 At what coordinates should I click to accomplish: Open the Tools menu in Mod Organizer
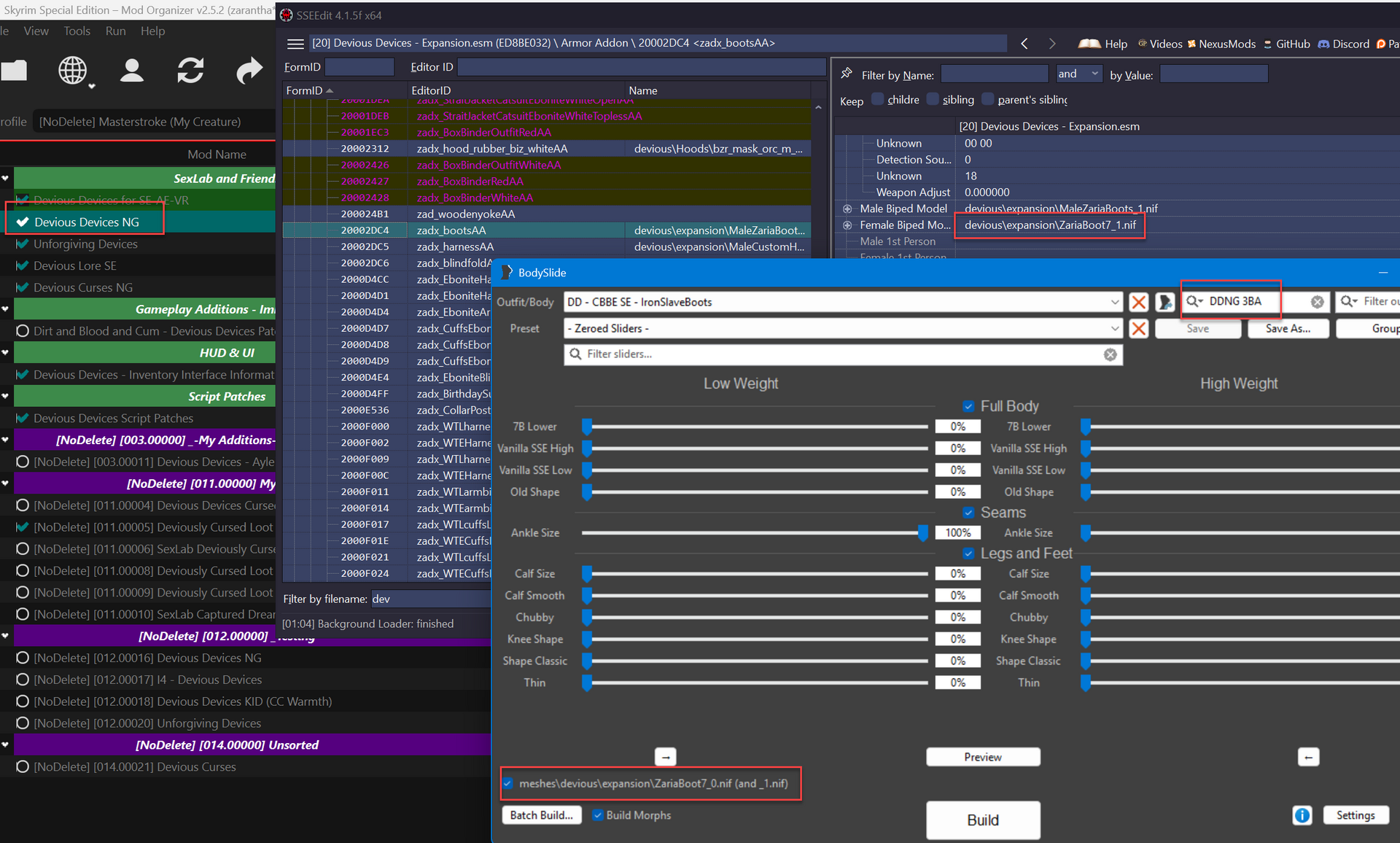click(x=77, y=31)
